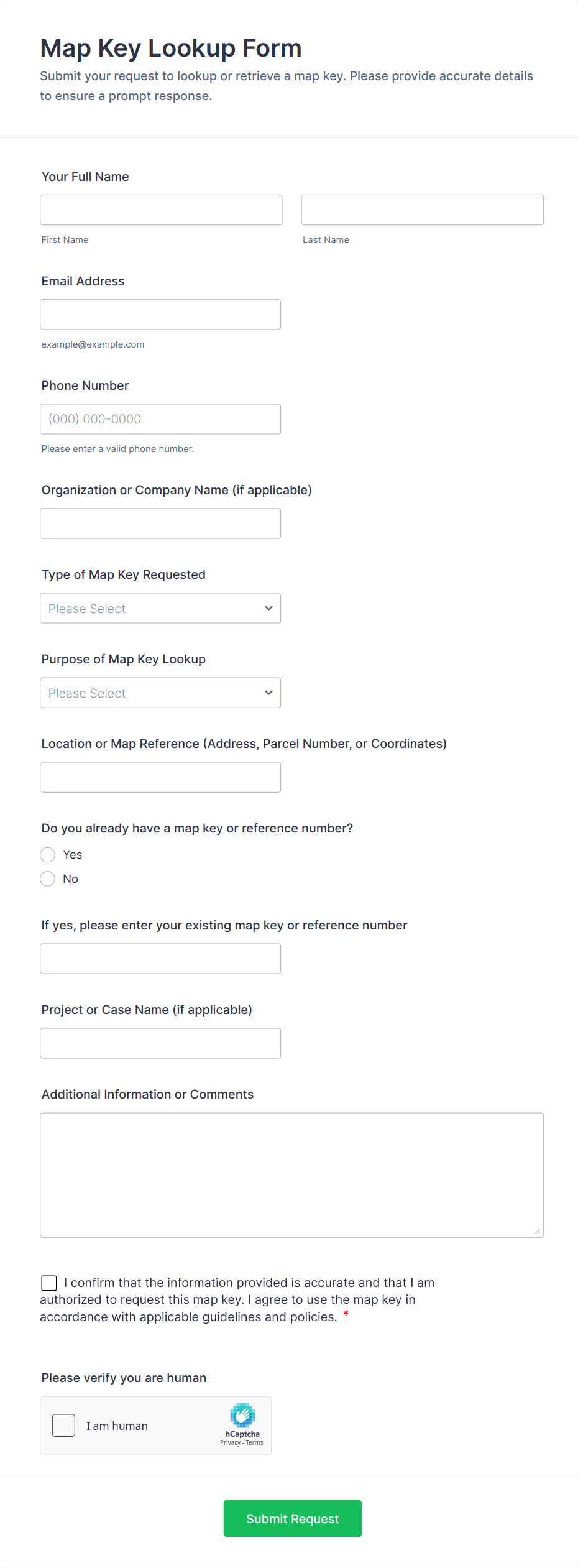Choose the No radio option
578x1568 pixels.
(x=48, y=879)
